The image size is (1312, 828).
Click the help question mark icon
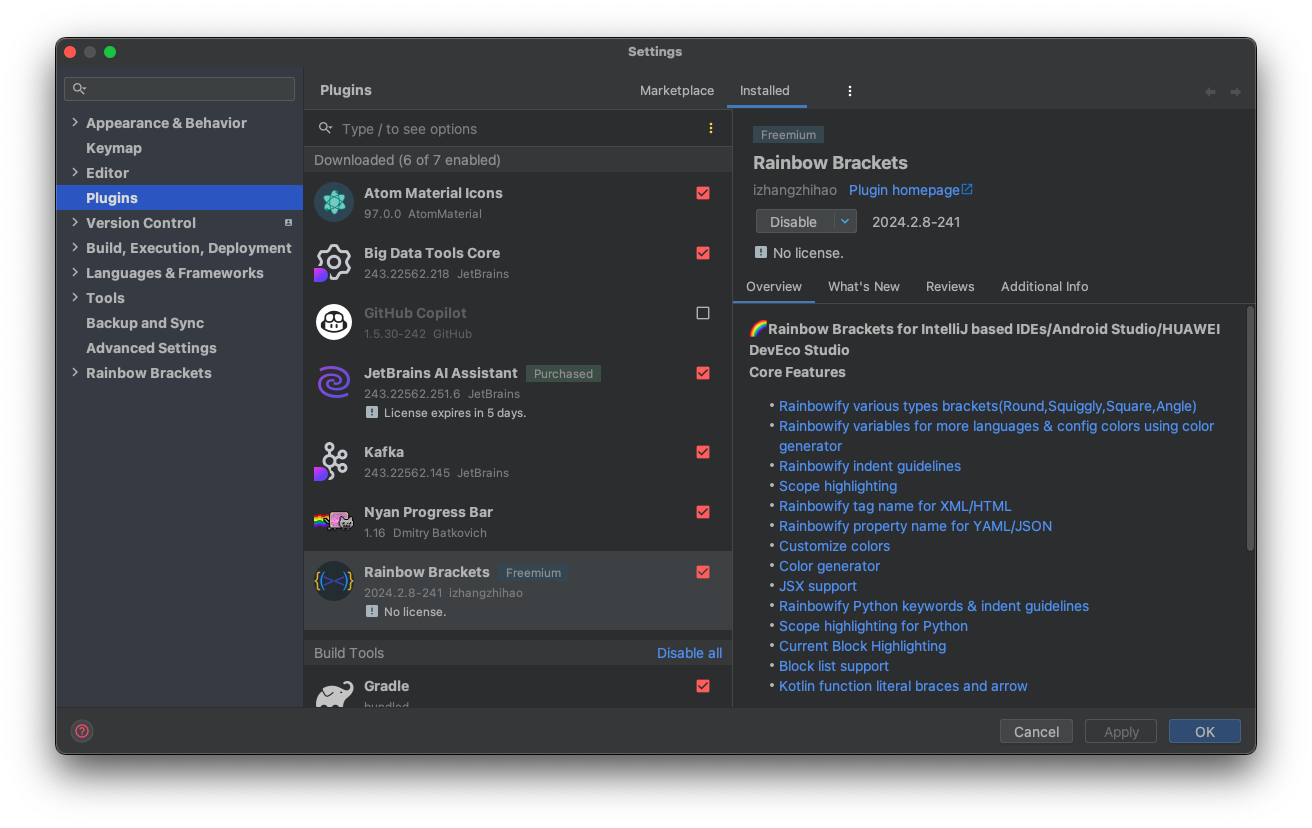[82, 731]
